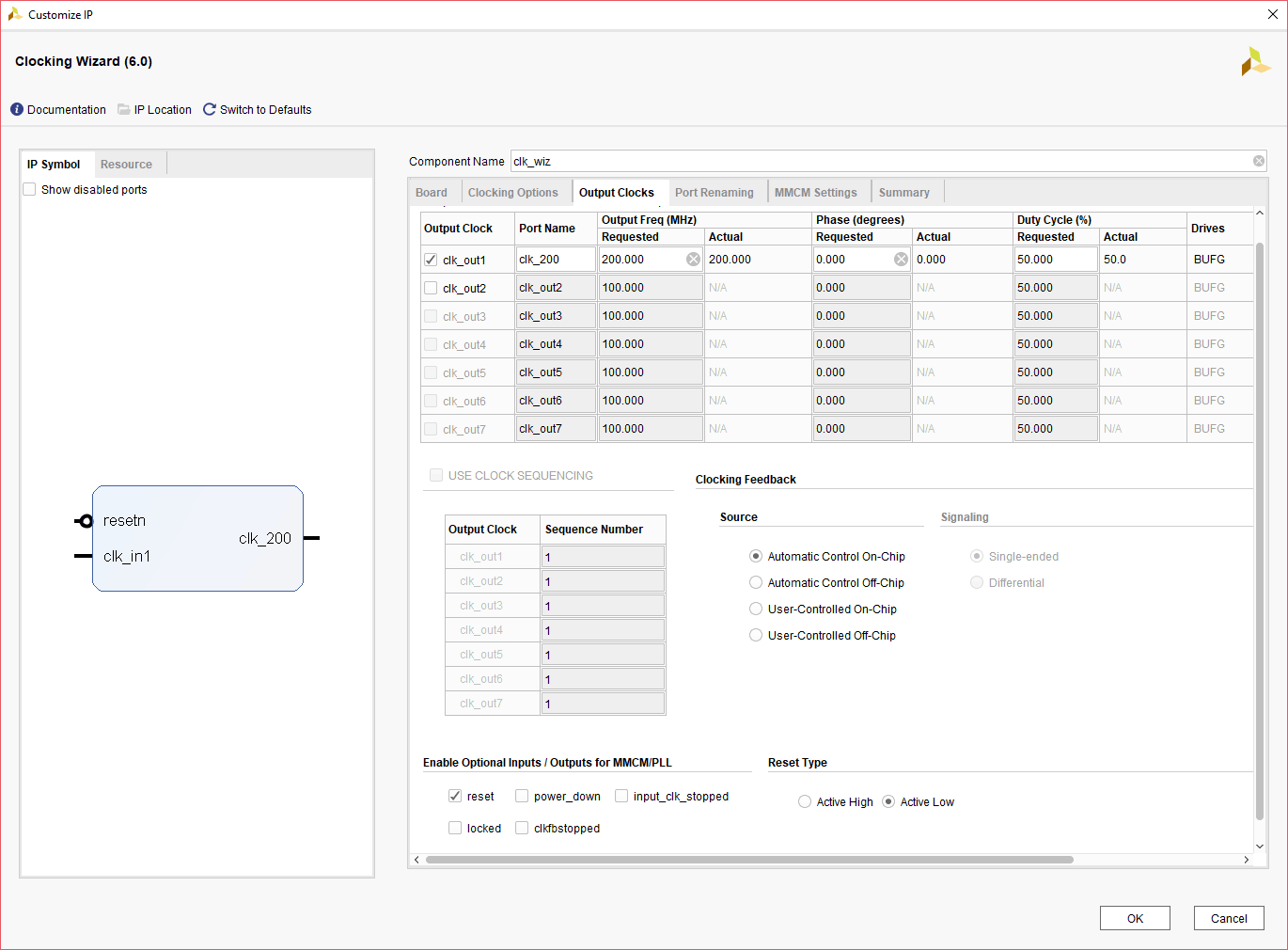Clear the Component Name field
Viewport: 1288px width, 950px height.
(1258, 162)
